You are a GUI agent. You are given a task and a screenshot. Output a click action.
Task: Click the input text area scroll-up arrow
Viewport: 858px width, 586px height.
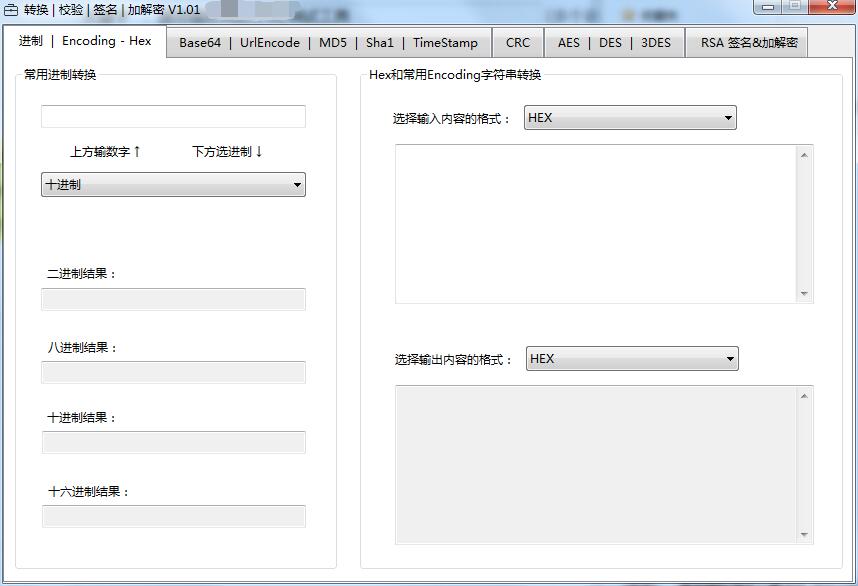click(x=804, y=155)
